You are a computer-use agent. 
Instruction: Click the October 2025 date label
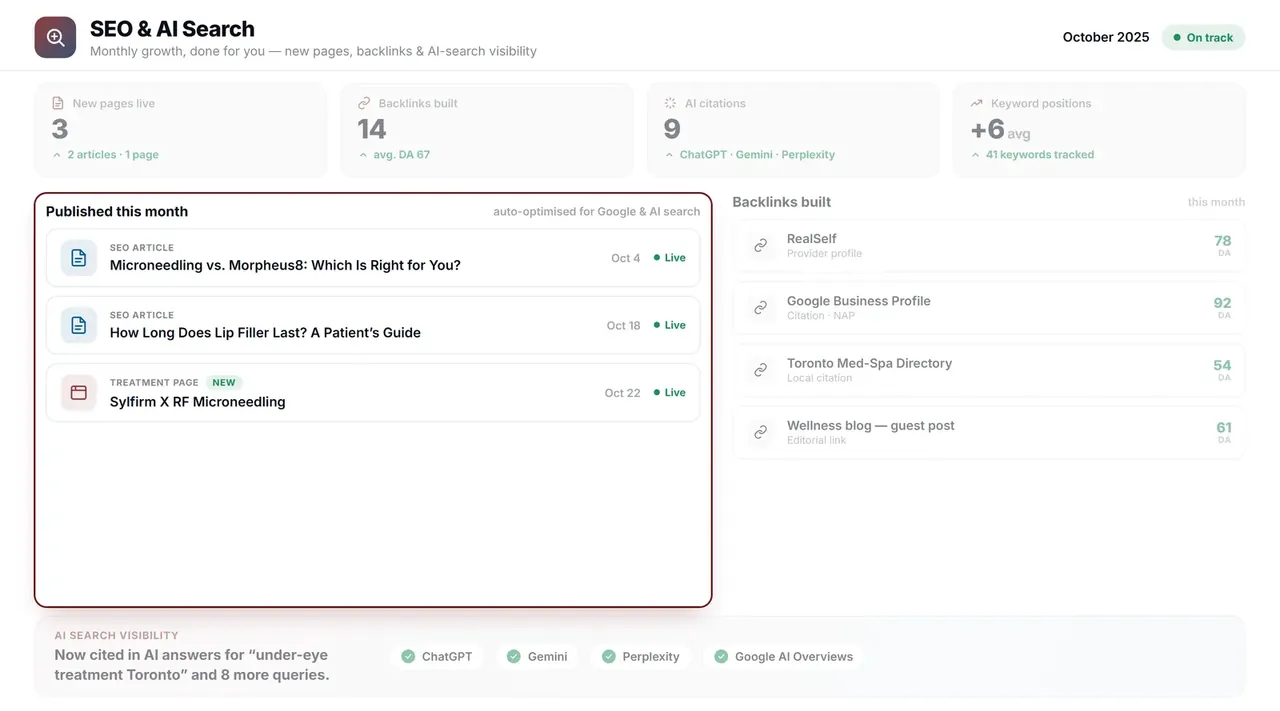[1106, 37]
